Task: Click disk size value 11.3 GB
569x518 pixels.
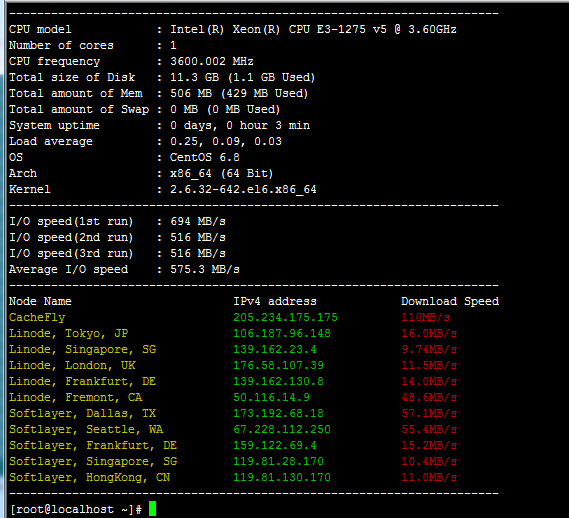Action: click(x=242, y=77)
